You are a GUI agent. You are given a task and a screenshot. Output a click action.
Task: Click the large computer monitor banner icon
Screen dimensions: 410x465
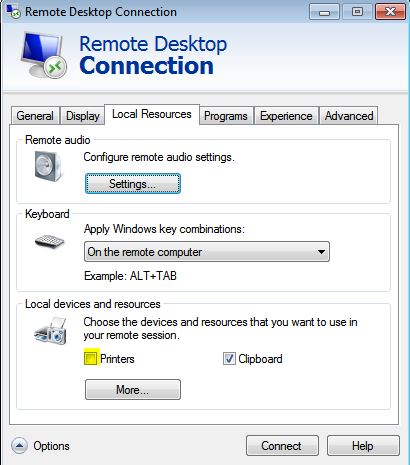(44, 55)
